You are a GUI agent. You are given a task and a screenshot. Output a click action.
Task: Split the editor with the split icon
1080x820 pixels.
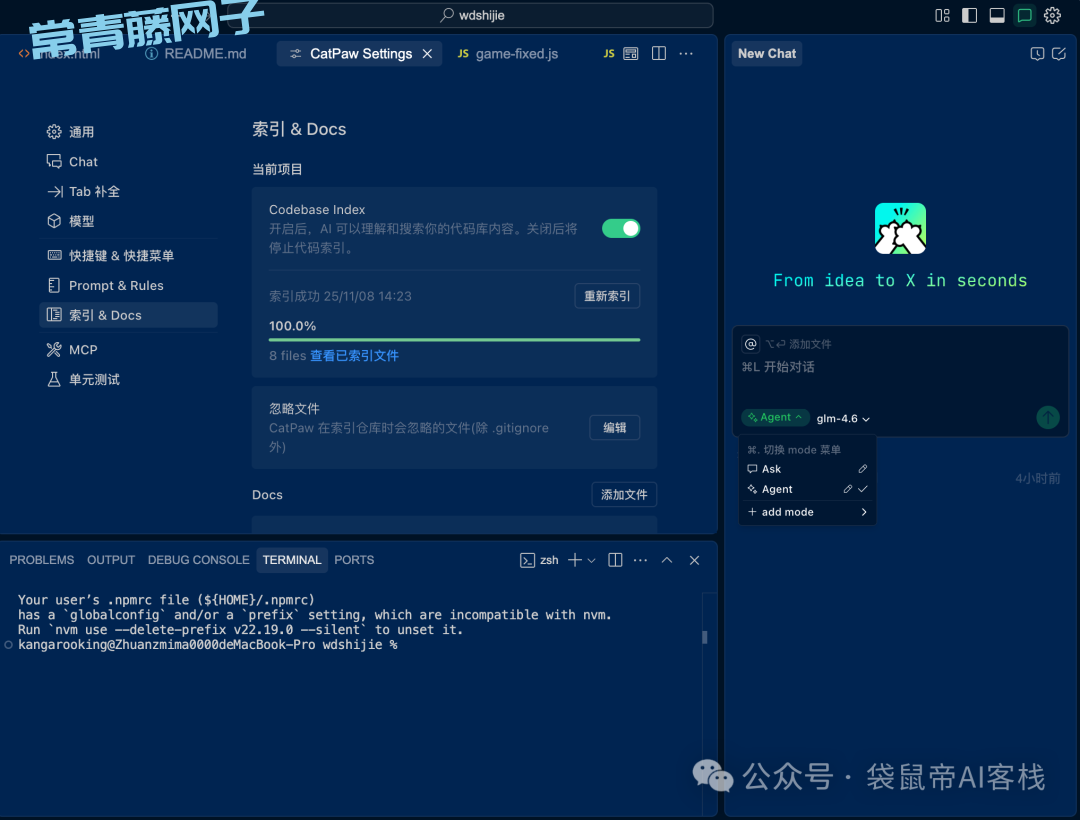[x=659, y=54]
